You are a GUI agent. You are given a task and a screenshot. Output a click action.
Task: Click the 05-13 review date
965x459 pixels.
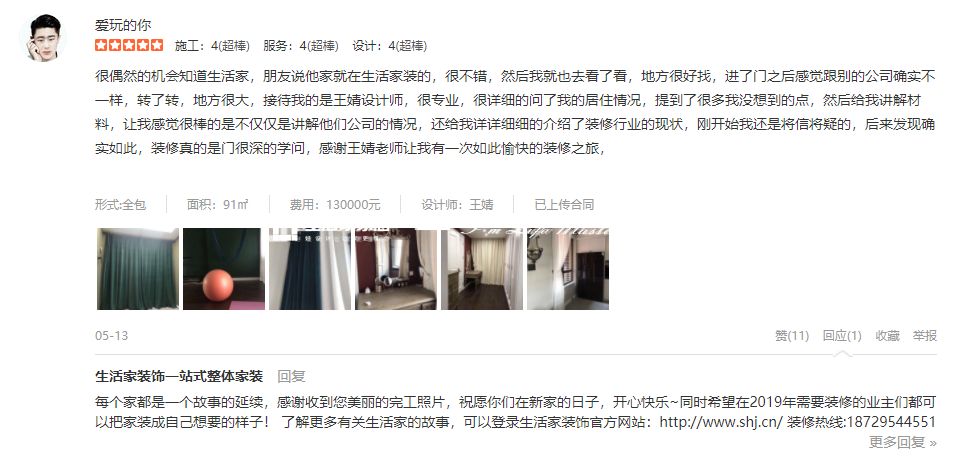[x=111, y=336]
